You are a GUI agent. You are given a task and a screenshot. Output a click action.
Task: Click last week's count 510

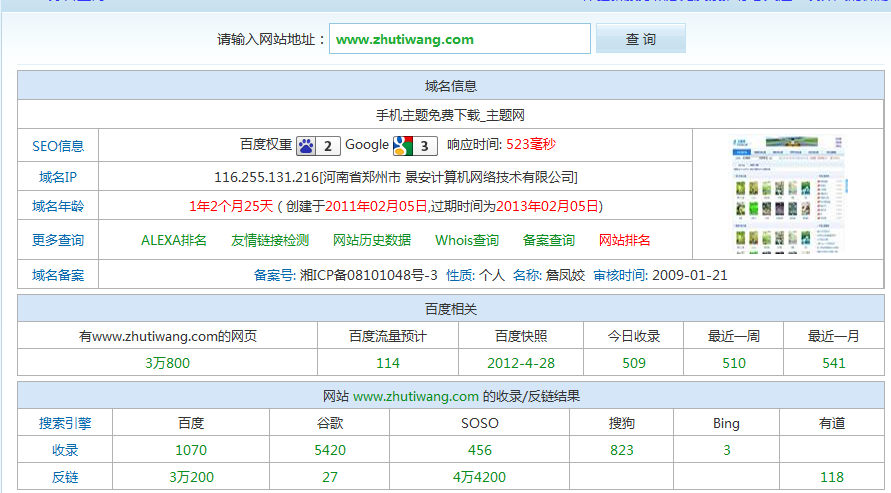[x=734, y=363]
